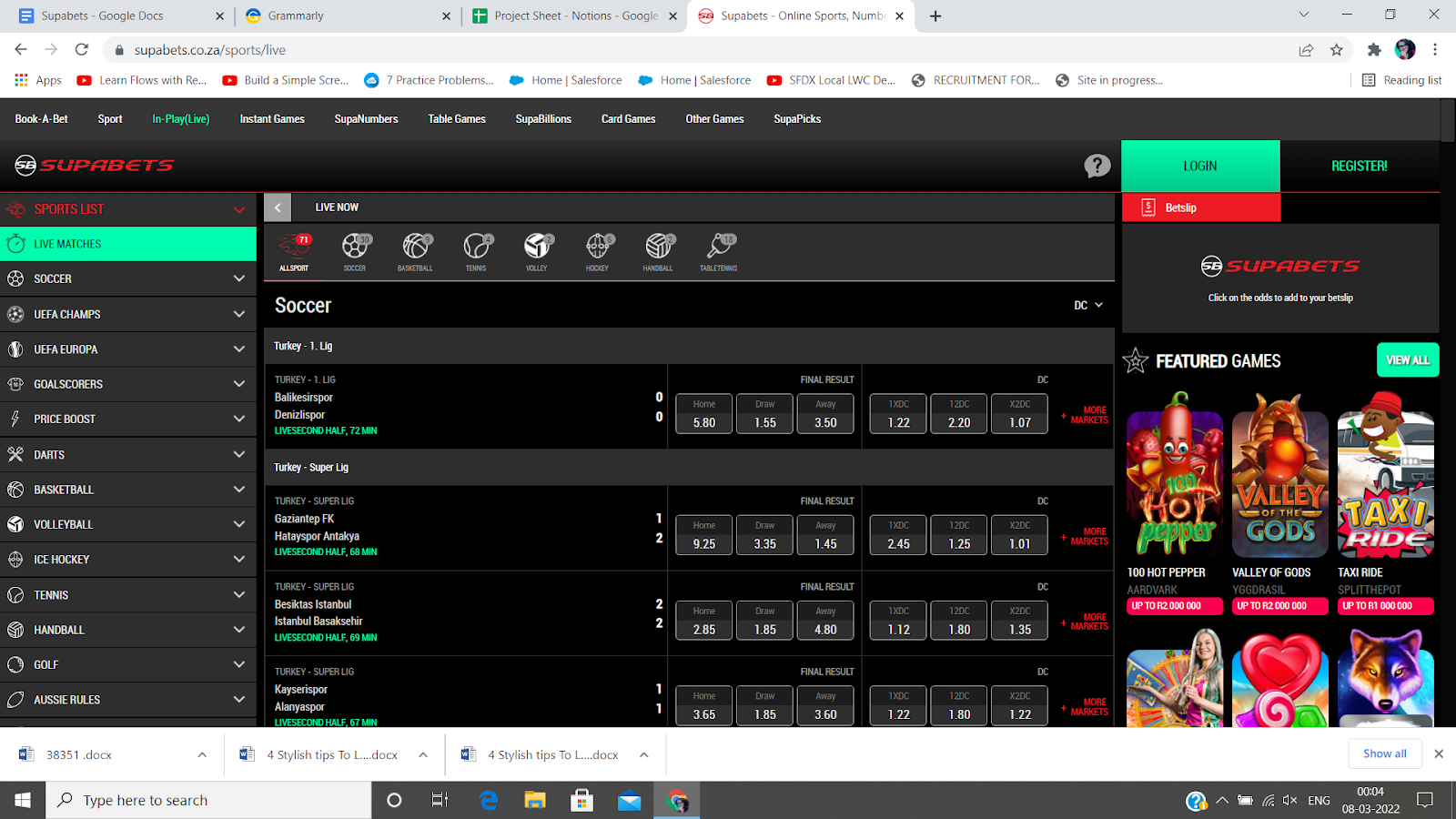This screenshot has width=1456, height=819.
Task: Click the LOGIN button
Action: pyautogui.click(x=1199, y=166)
